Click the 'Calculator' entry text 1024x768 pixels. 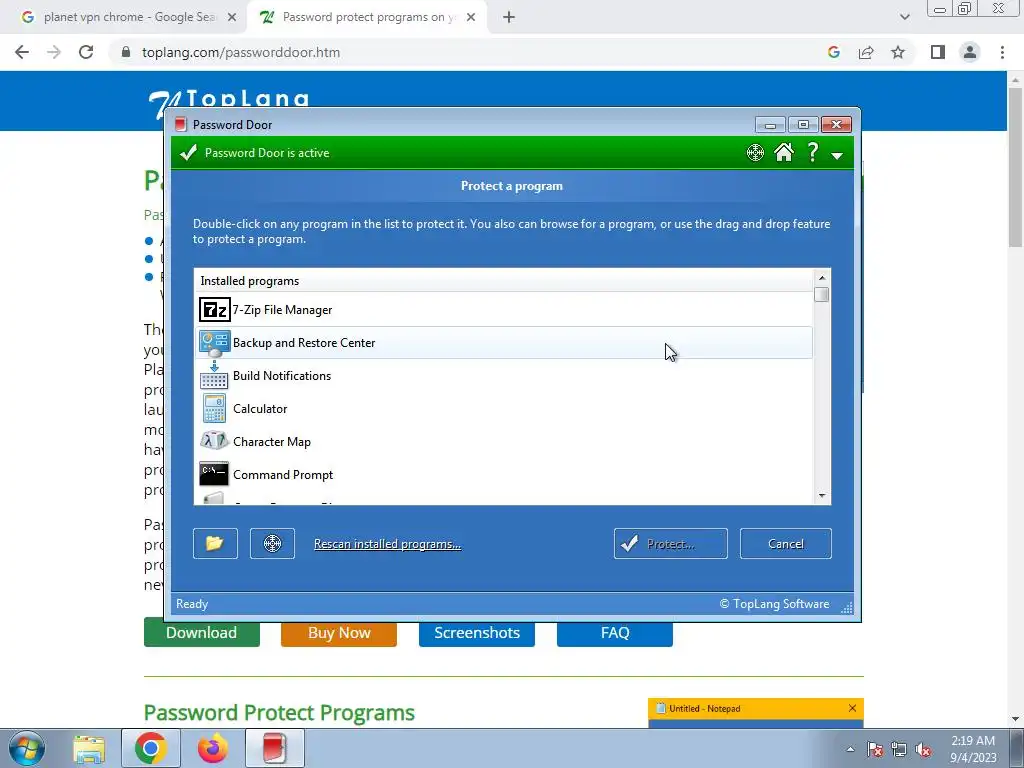[260, 409]
